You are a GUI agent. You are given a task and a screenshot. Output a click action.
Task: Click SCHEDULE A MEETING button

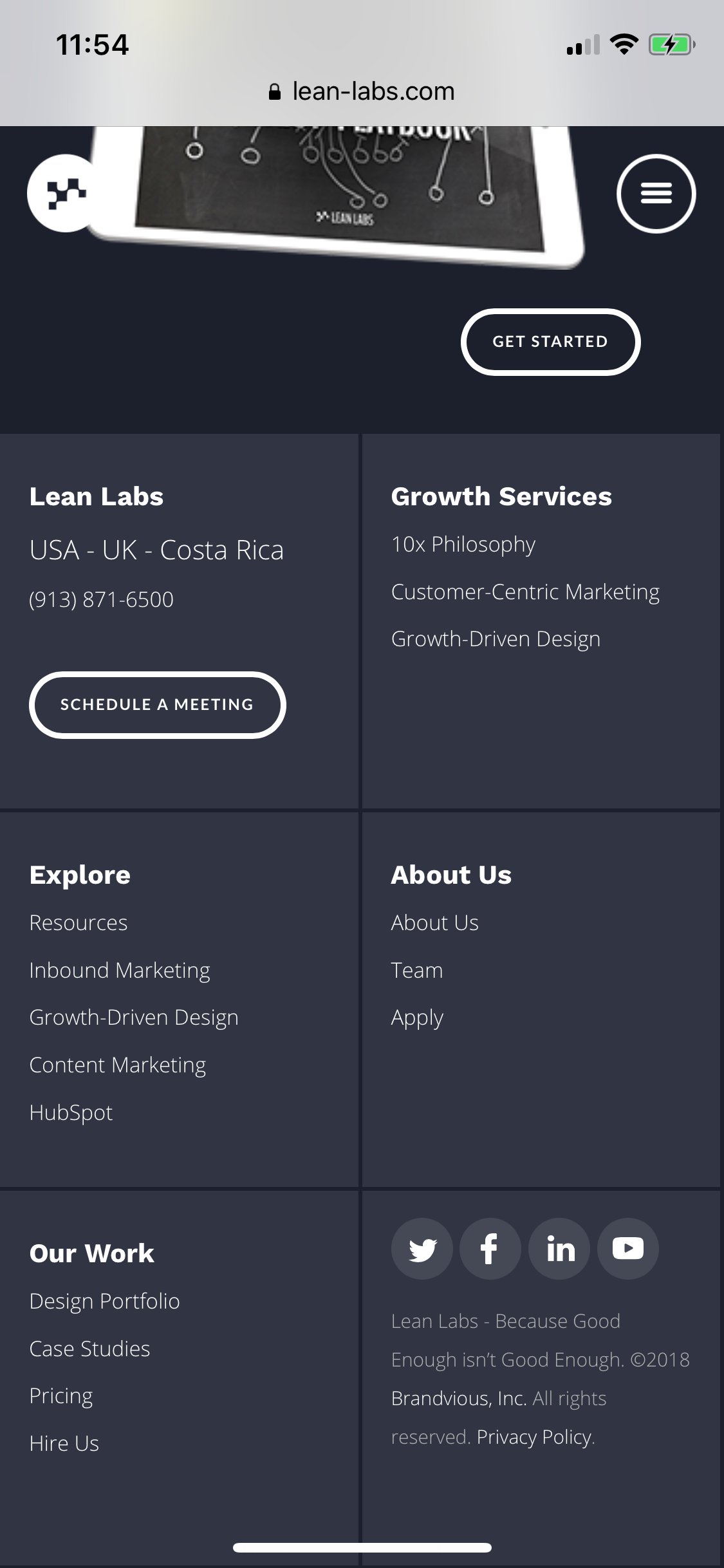[x=156, y=704]
